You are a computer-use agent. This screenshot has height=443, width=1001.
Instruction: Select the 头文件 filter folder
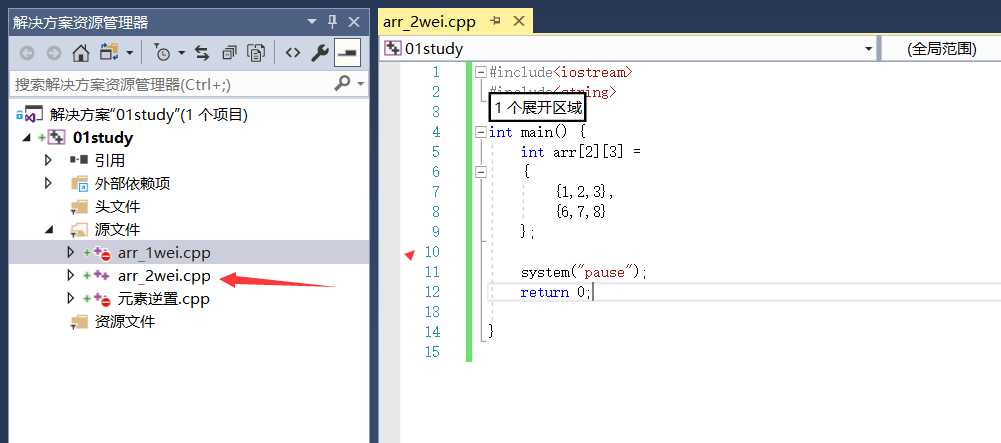[x=117, y=207]
